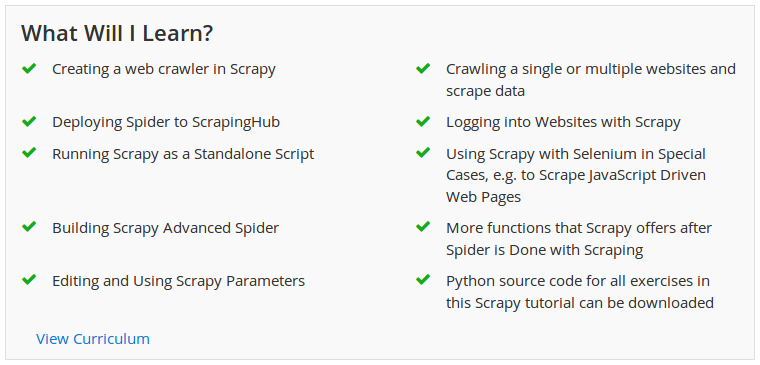This screenshot has height=365, width=760.
Task: Click the Python source code for all exercises text
Action: click(x=578, y=281)
